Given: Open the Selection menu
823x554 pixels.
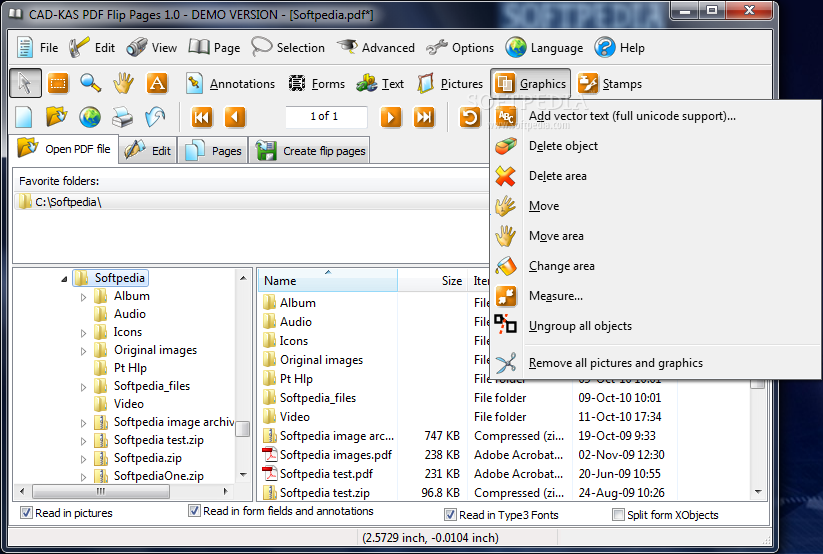Looking at the screenshot, I should click(x=288, y=48).
